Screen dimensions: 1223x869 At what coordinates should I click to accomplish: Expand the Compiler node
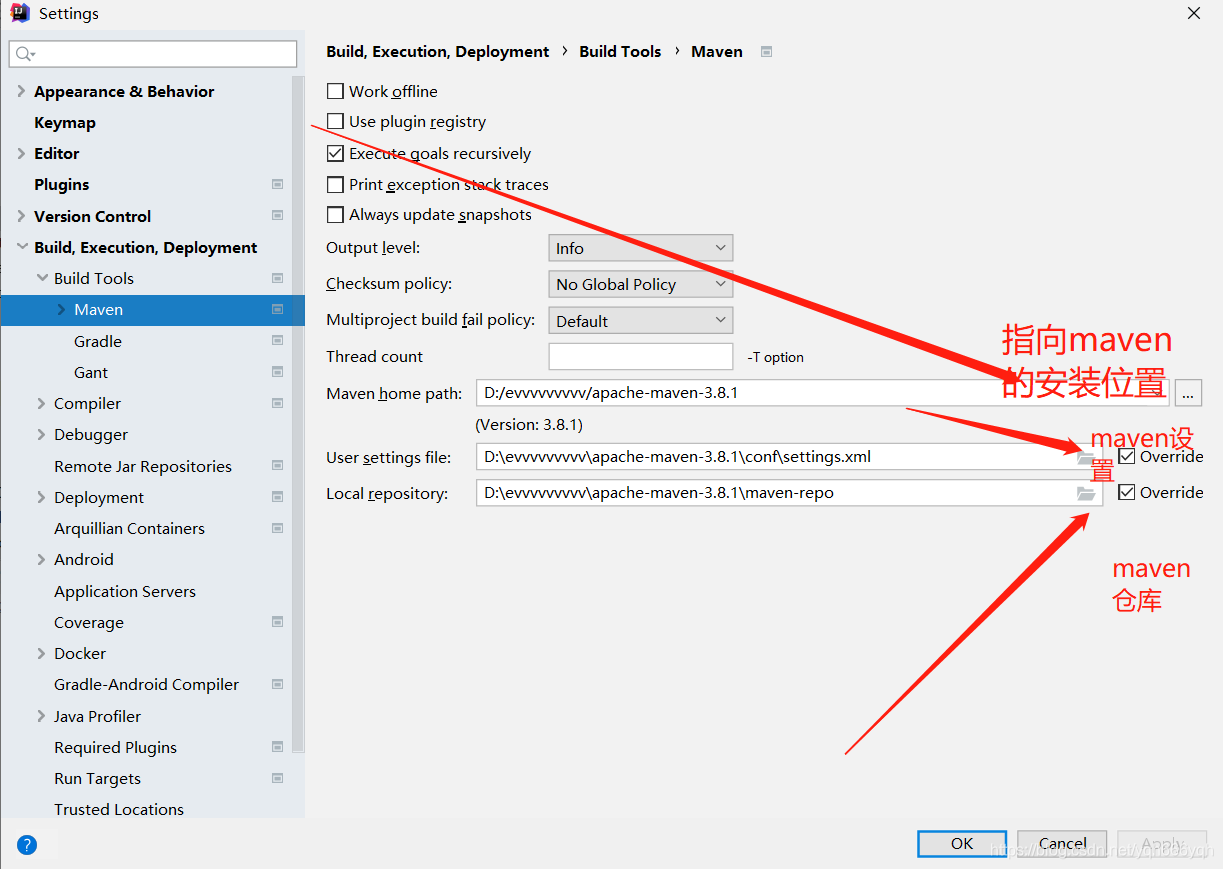pos(41,403)
